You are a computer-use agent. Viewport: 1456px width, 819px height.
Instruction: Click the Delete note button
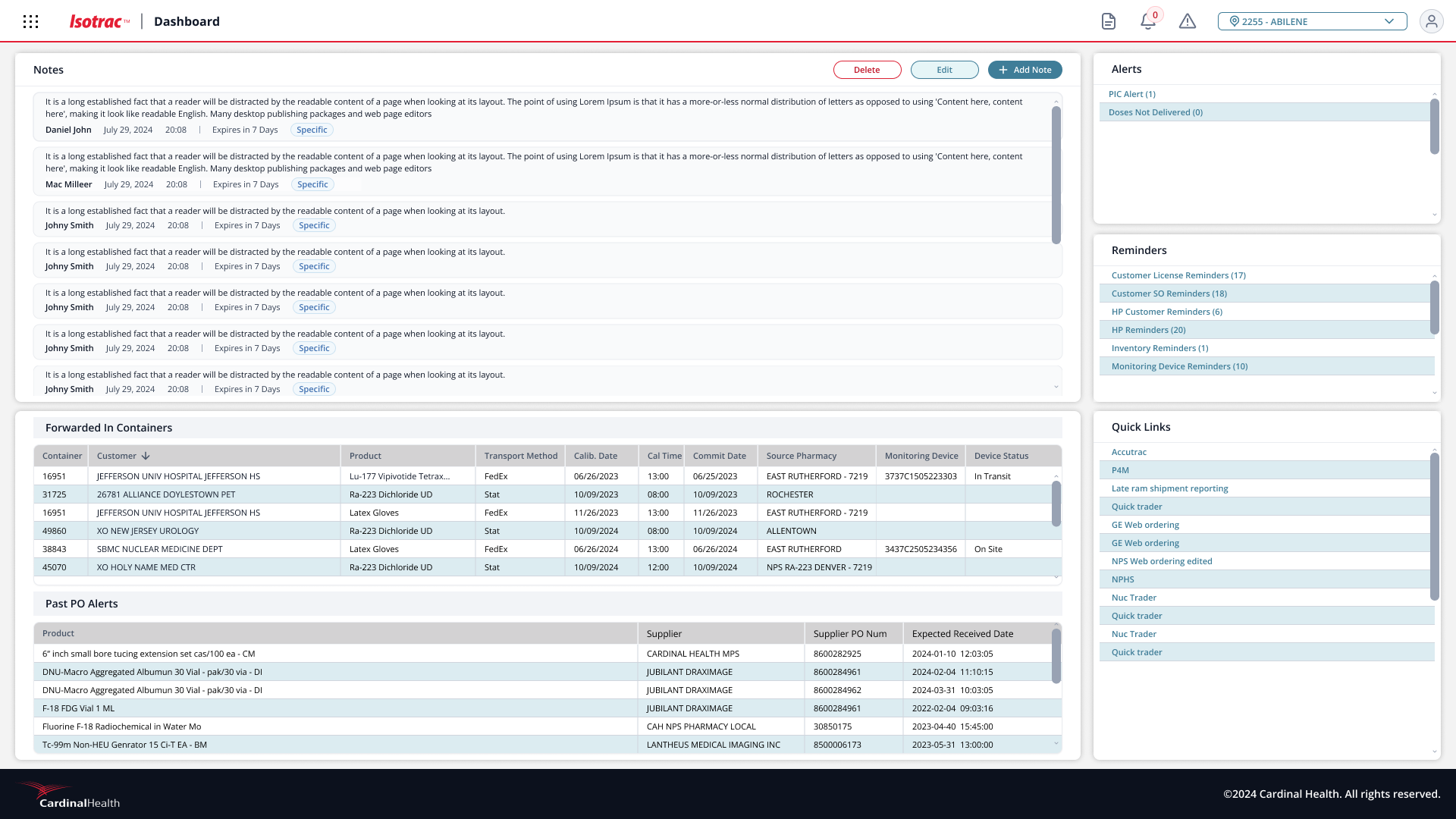coord(867,70)
